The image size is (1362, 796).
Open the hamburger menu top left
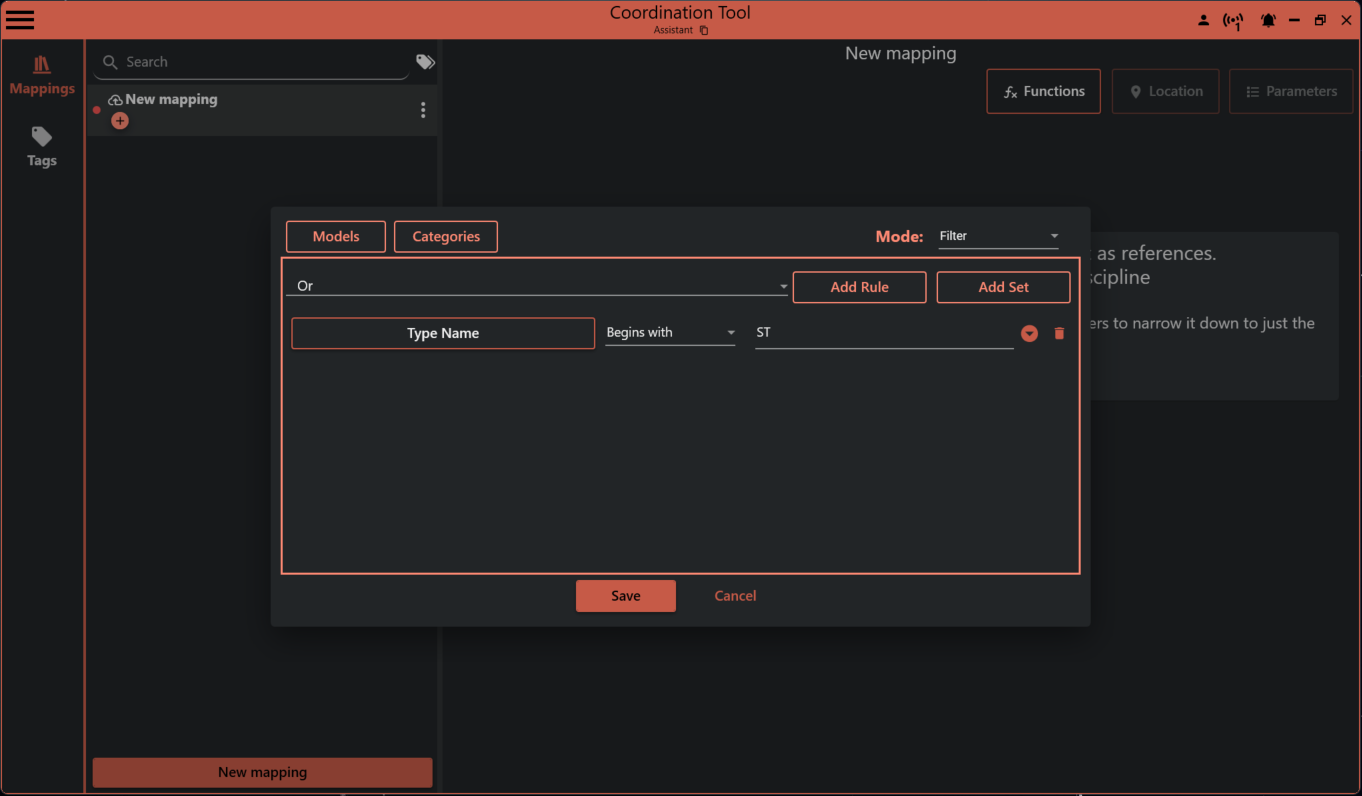[20, 19]
